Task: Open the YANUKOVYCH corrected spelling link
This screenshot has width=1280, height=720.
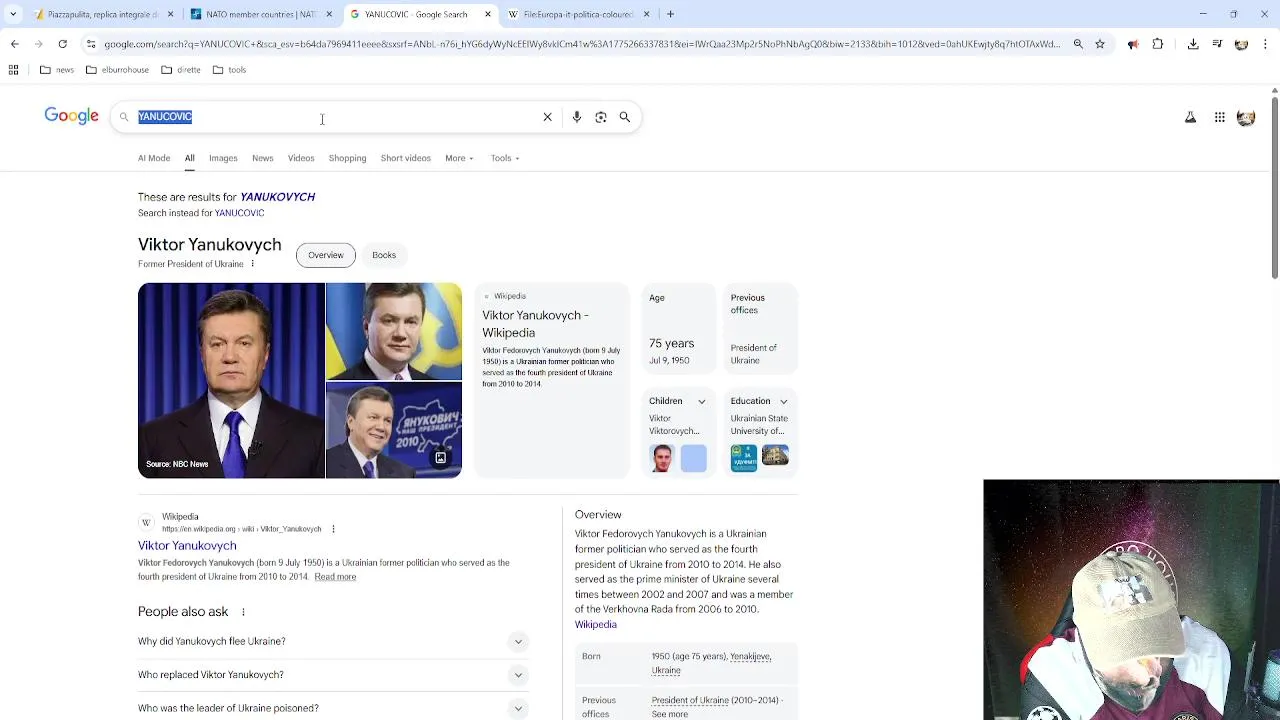Action: [278, 197]
